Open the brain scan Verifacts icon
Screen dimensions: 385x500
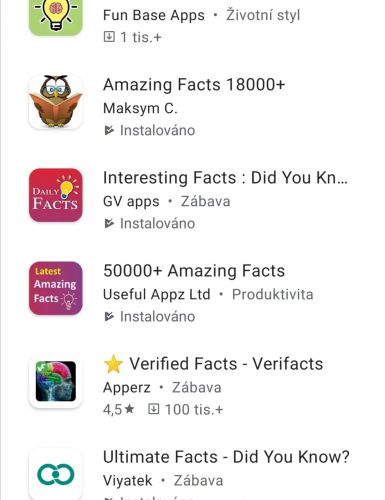point(56,381)
